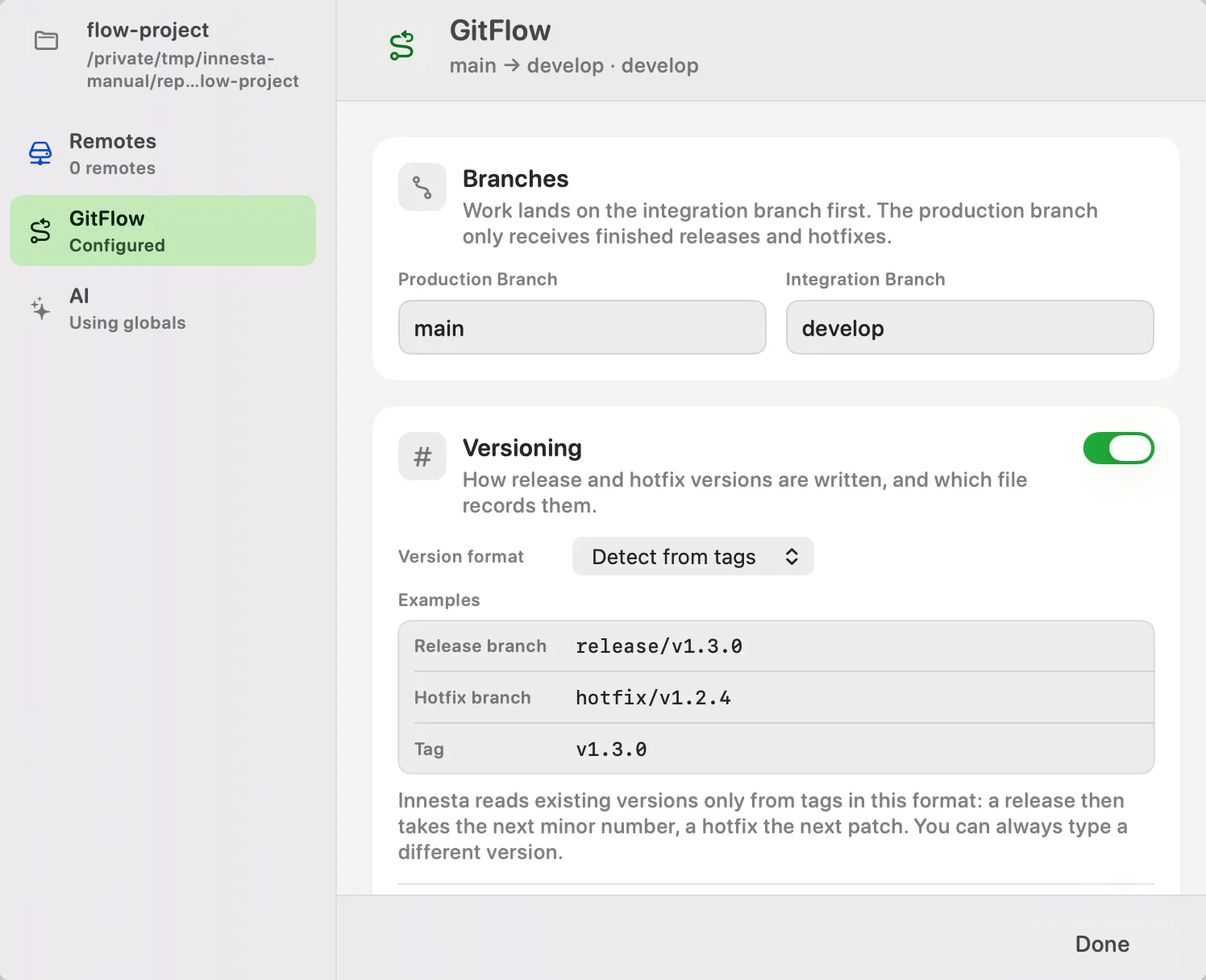The height and width of the screenshot is (980, 1206).
Task: Open the AI Using globals tab
Action: (x=163, y=308)
